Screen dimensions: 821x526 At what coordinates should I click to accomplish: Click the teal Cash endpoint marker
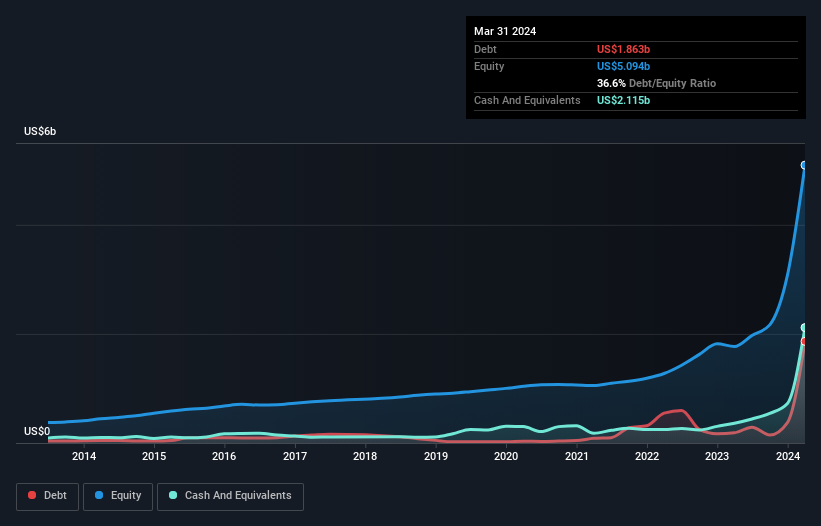[x=804, y=328]
